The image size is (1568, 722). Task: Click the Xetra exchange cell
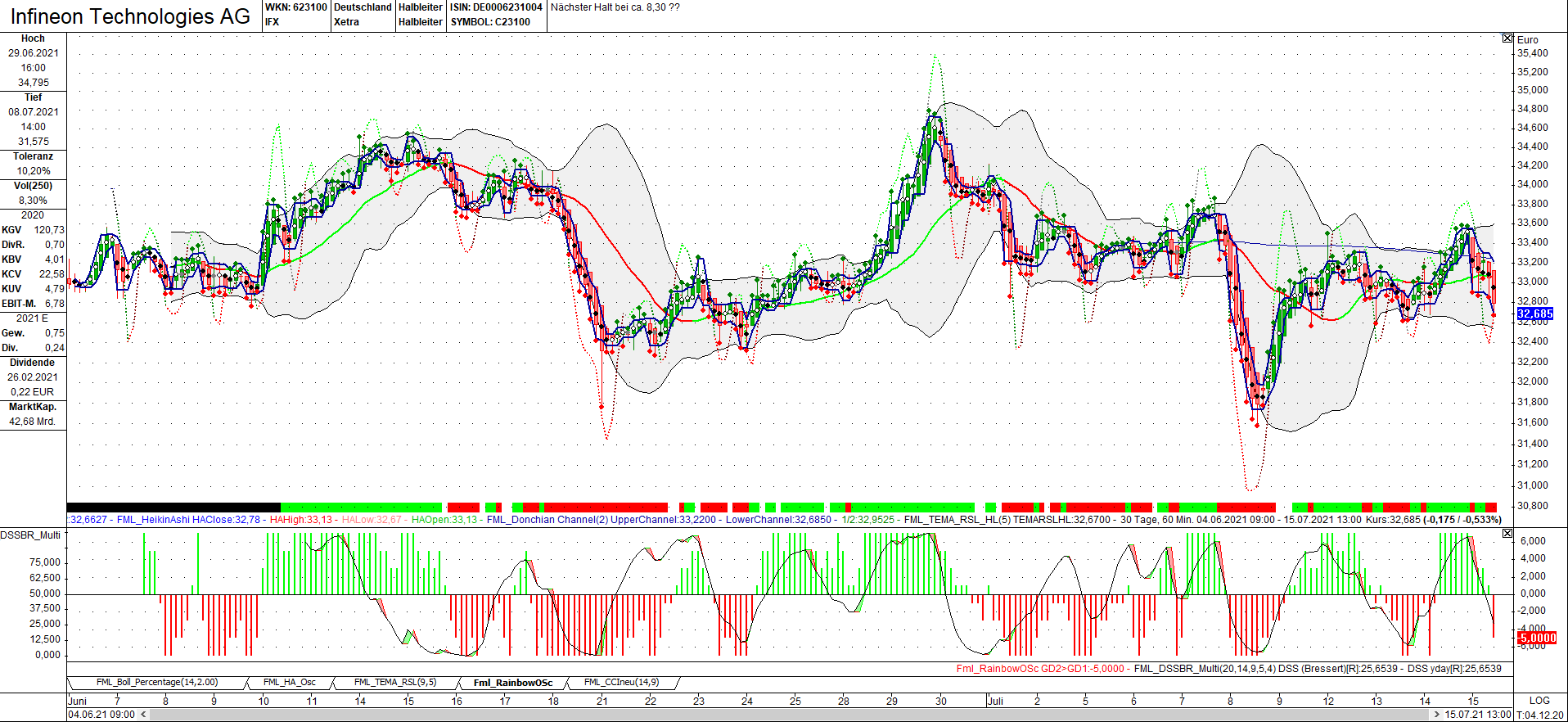(x=346, y=22)
